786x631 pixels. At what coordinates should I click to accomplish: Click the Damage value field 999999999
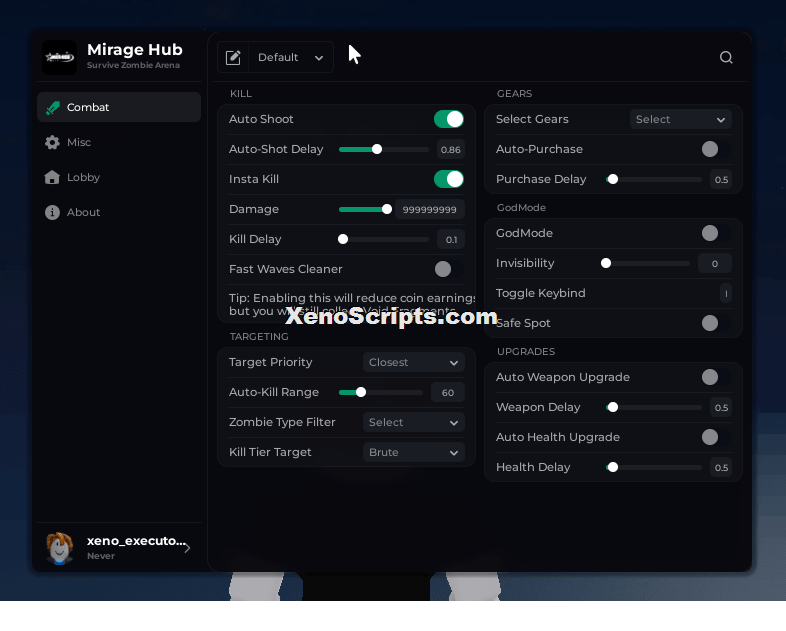click(430, 209)
